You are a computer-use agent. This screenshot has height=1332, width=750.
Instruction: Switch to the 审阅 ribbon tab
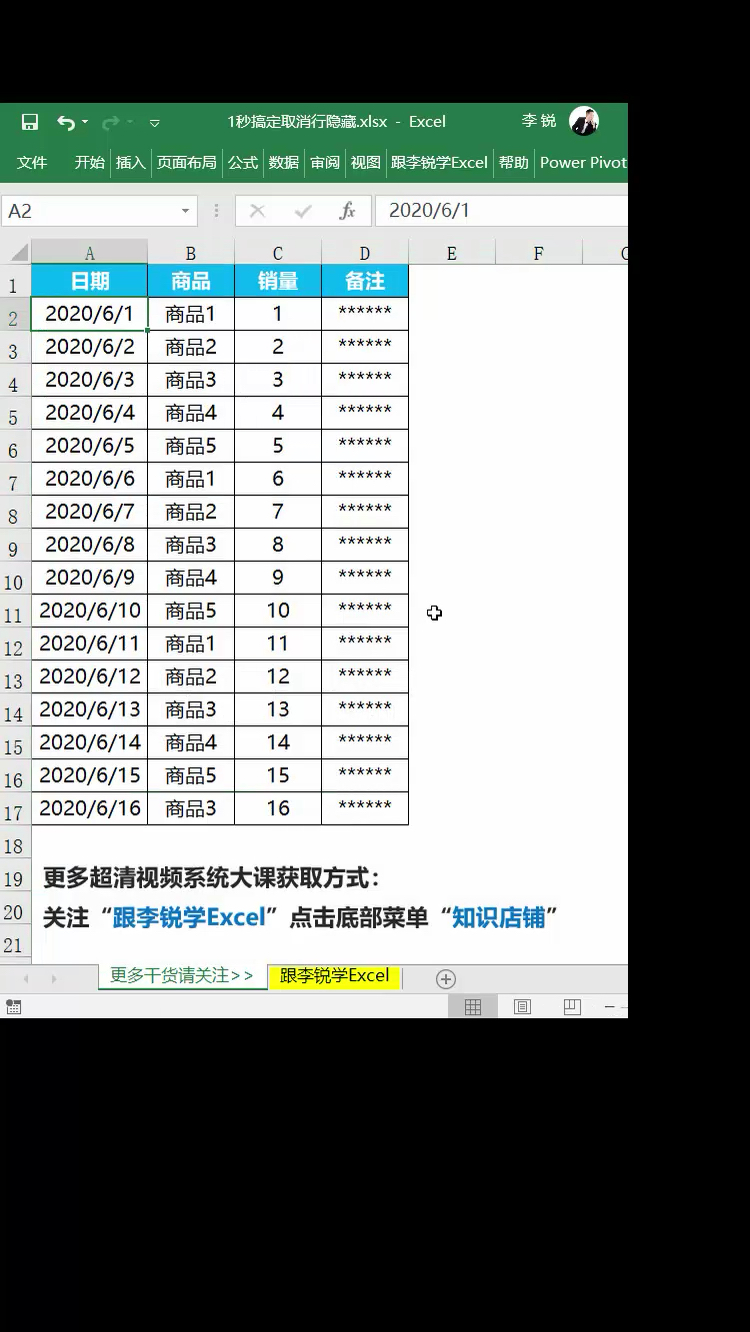(325, 162)
